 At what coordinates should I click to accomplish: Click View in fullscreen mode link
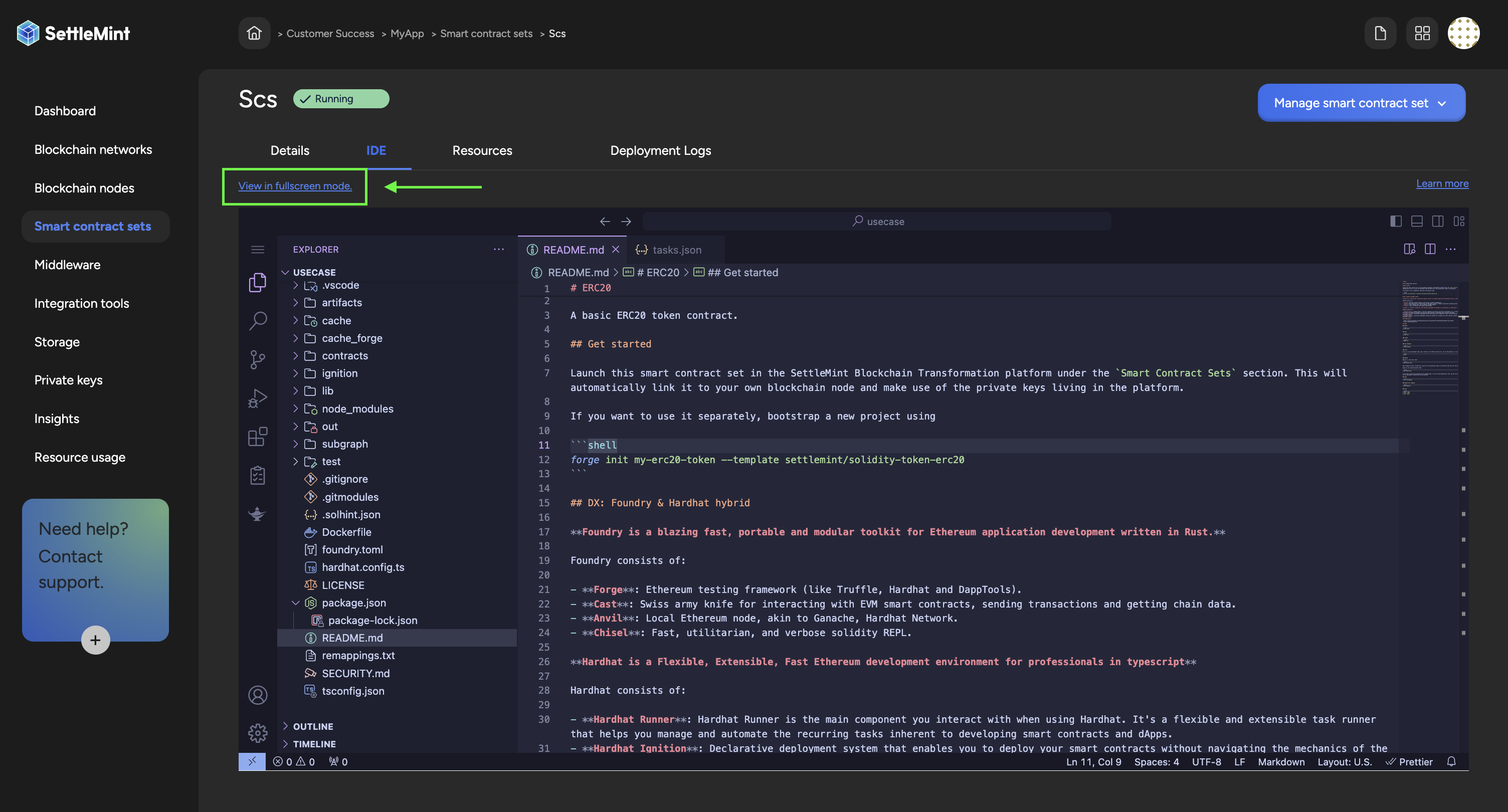pos(294,185)
